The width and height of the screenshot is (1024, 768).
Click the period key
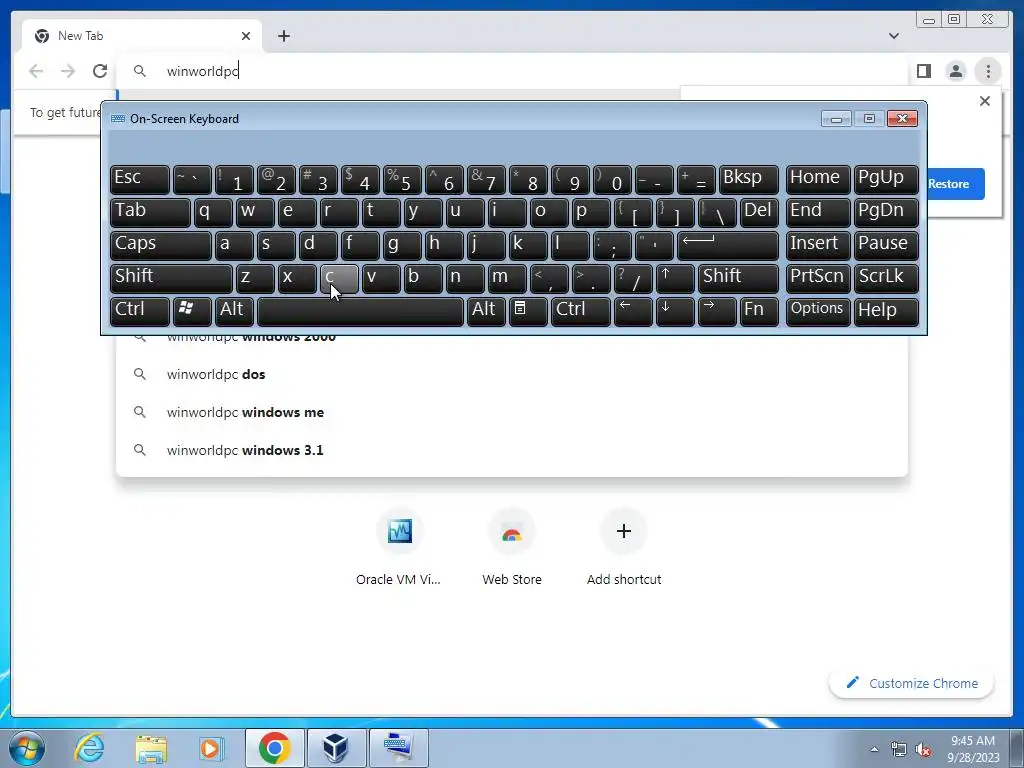(590, 278)
